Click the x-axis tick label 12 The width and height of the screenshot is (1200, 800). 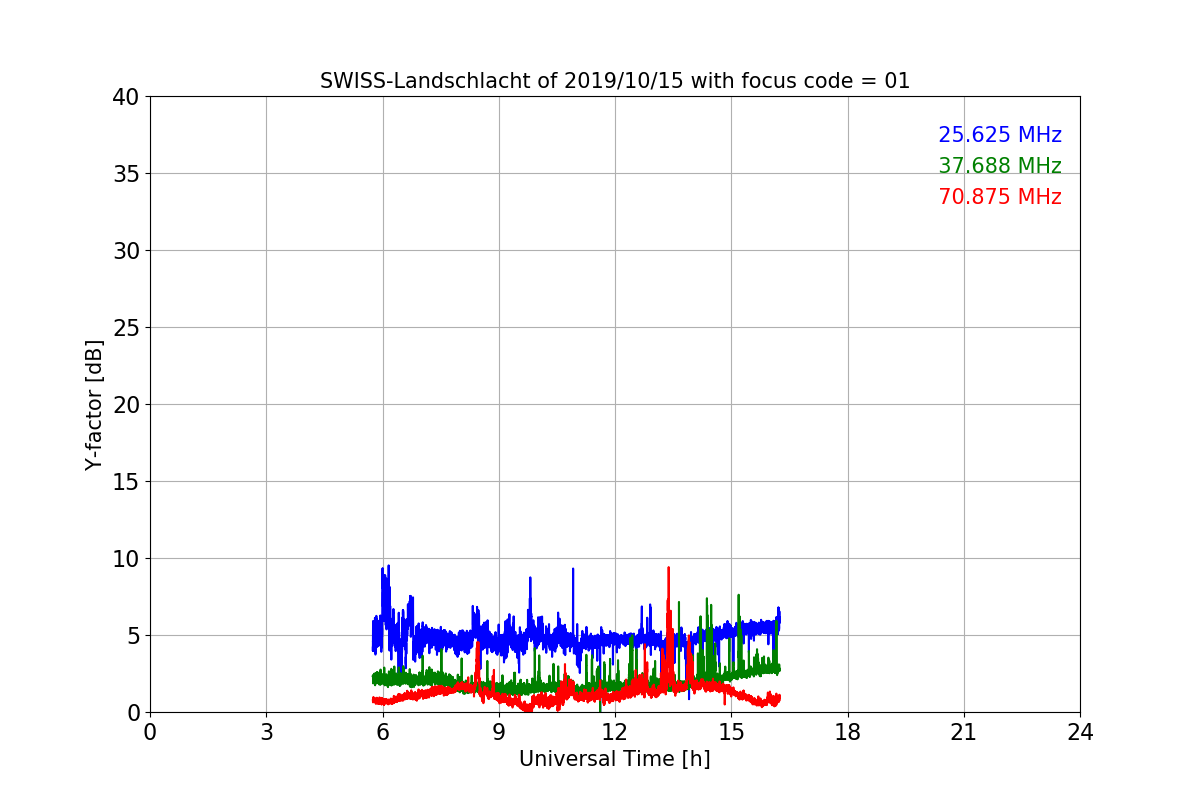pos(615,732)
